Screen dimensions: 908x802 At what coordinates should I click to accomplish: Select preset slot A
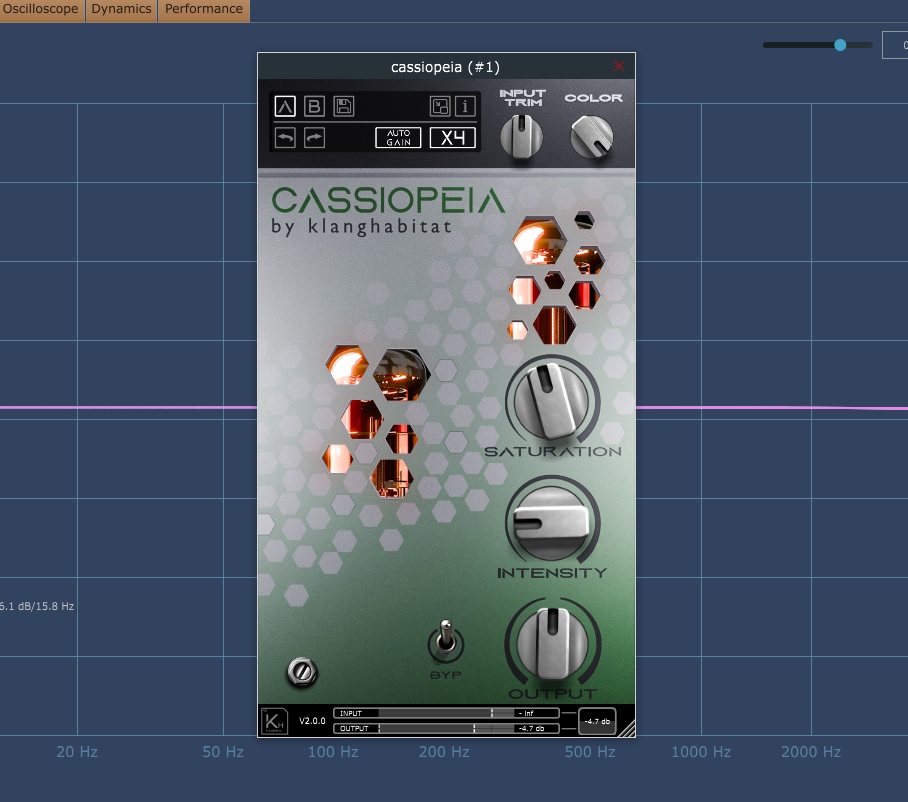(x=285, y=106)
